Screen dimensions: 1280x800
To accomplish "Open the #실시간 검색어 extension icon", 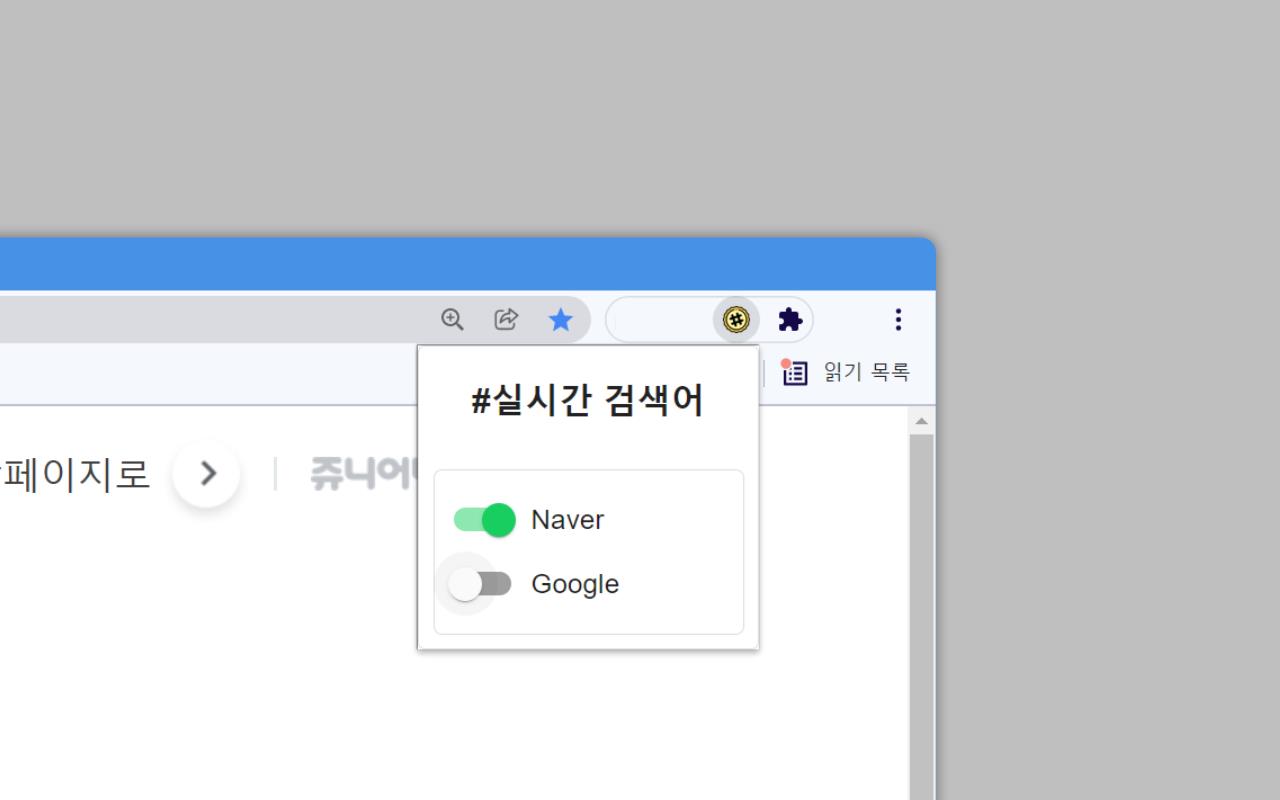I will (737, 319).
